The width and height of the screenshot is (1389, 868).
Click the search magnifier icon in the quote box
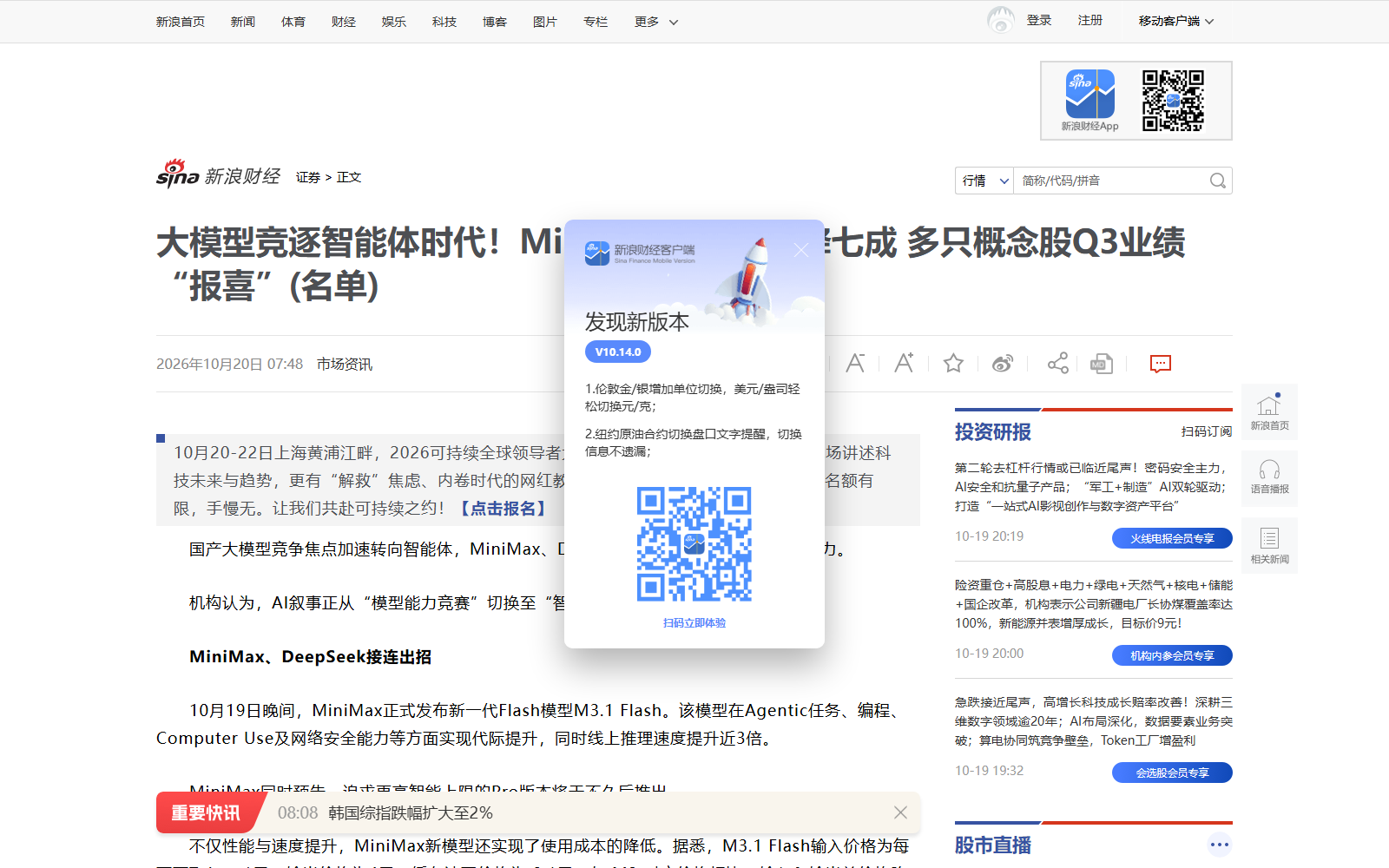coord(1218,181)
